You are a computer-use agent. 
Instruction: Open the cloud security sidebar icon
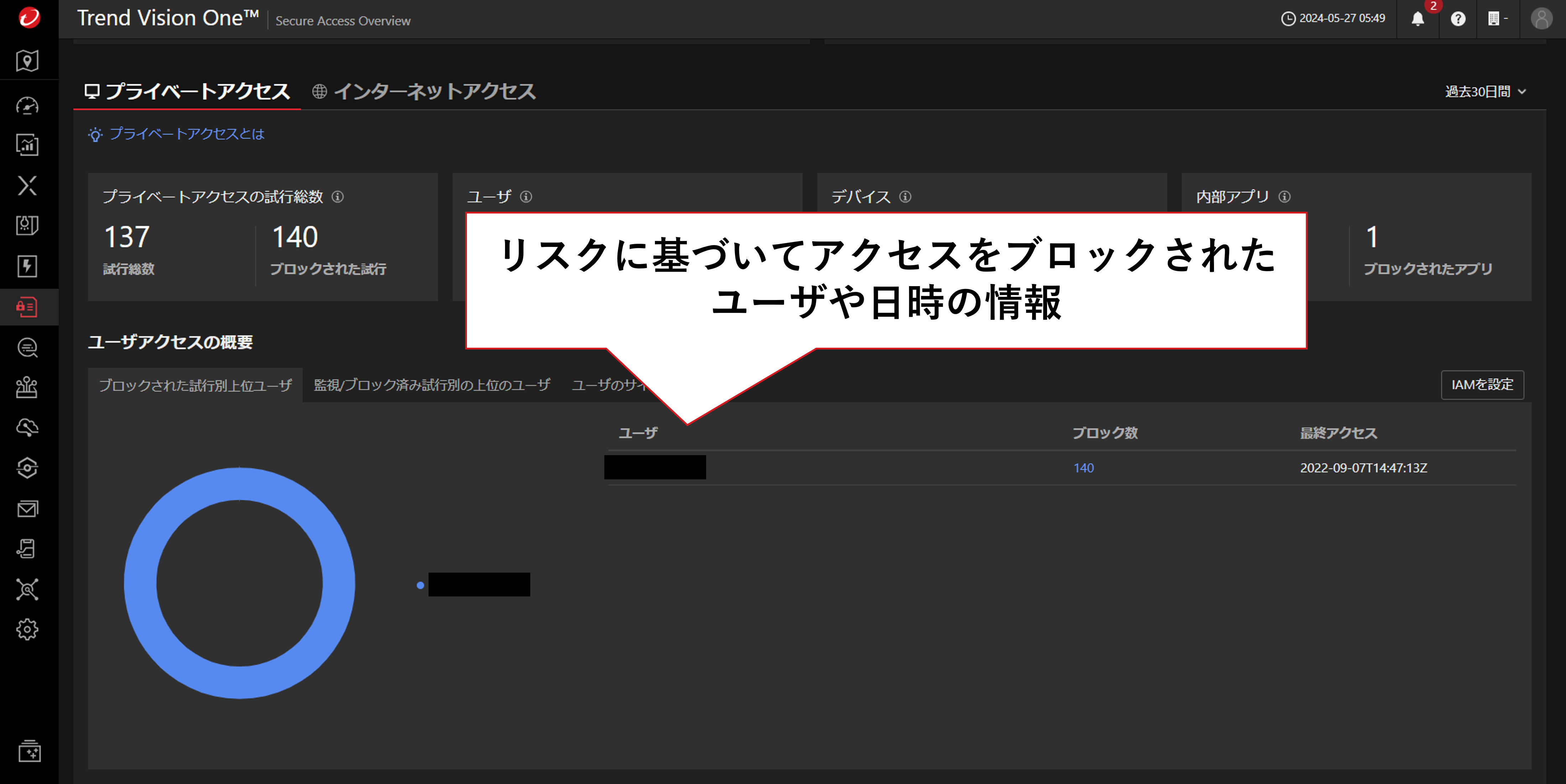27,428
